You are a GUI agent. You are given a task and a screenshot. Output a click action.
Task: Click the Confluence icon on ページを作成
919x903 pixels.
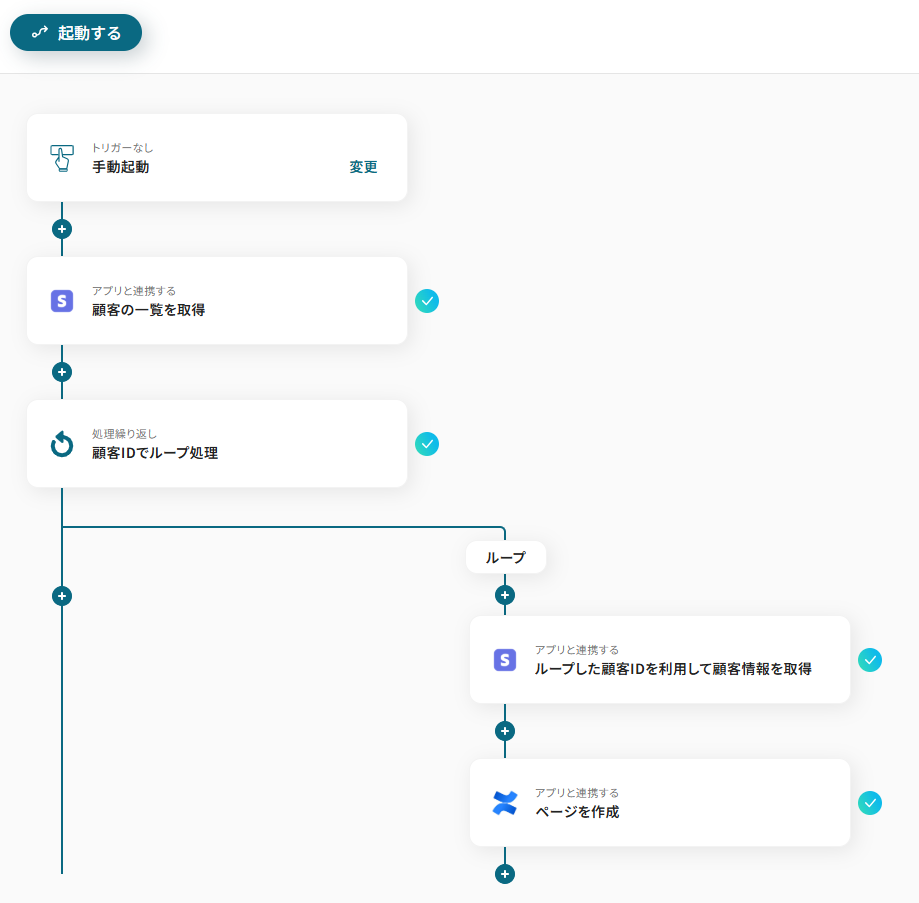point(505,803)
